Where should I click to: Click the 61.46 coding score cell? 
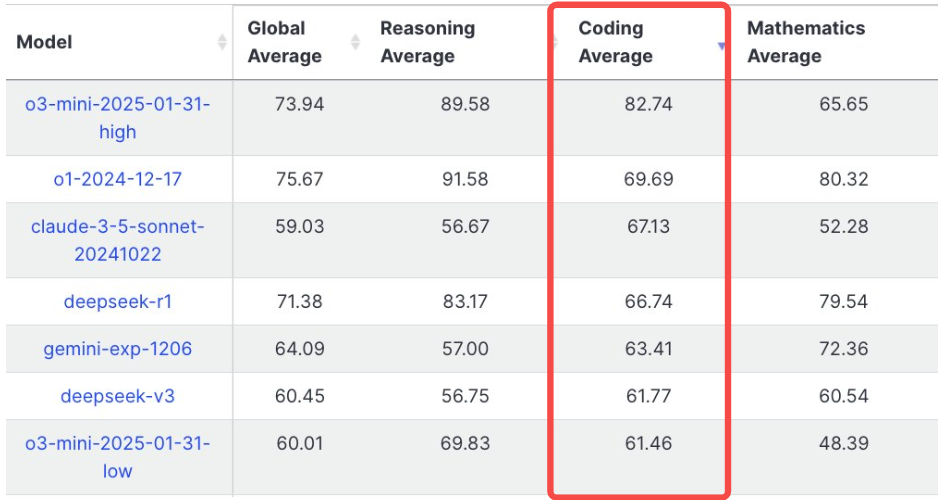648,443
